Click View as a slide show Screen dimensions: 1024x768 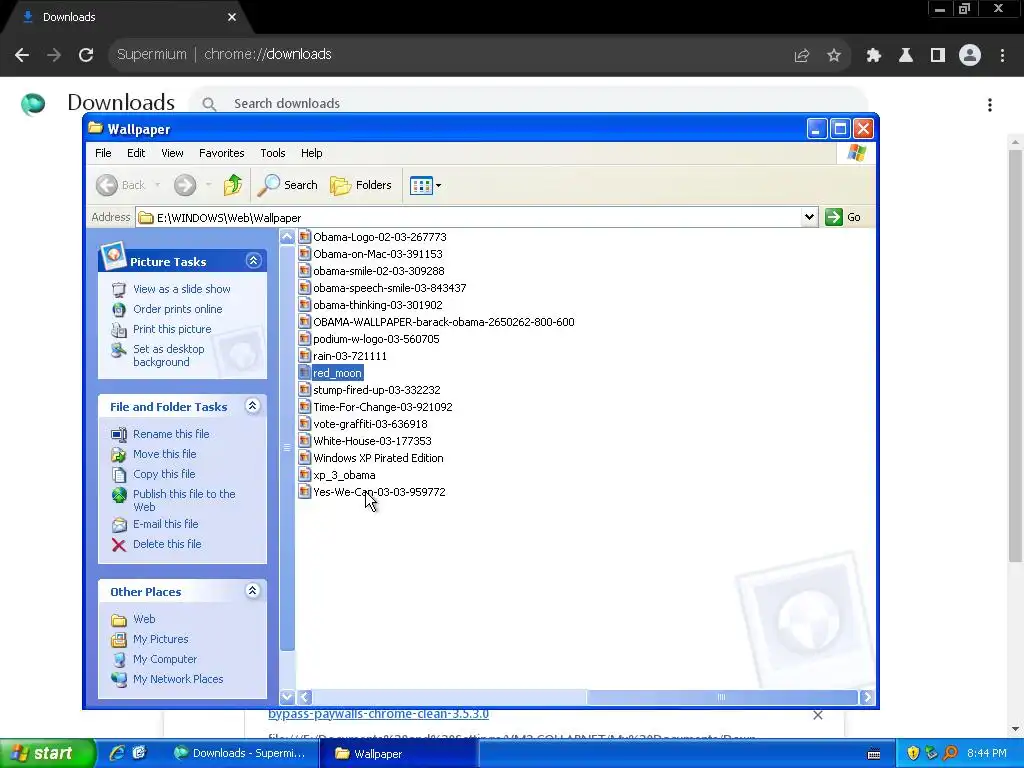click(x=182, y=289)
